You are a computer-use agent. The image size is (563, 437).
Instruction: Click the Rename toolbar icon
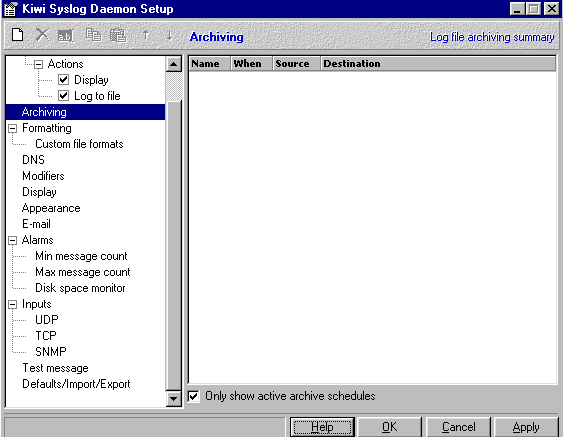coord(66,36)
